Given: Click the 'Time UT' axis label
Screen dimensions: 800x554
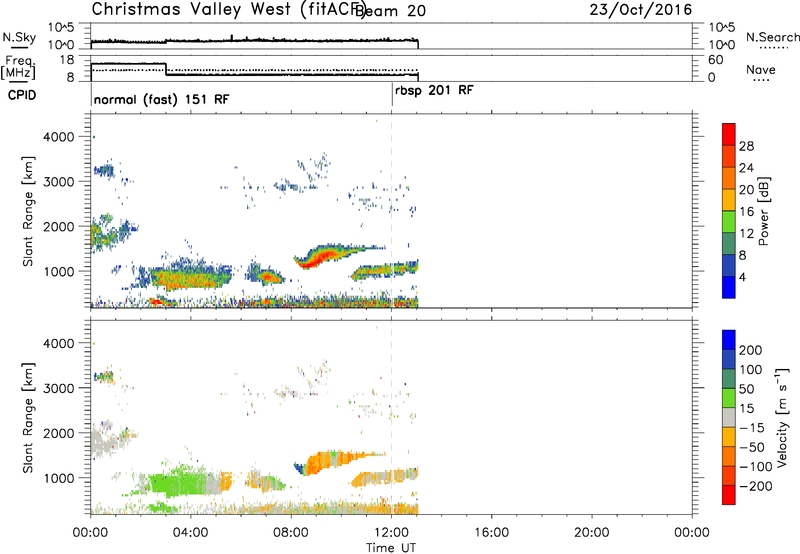Looking at the screenshot, I should pos(391,547).
